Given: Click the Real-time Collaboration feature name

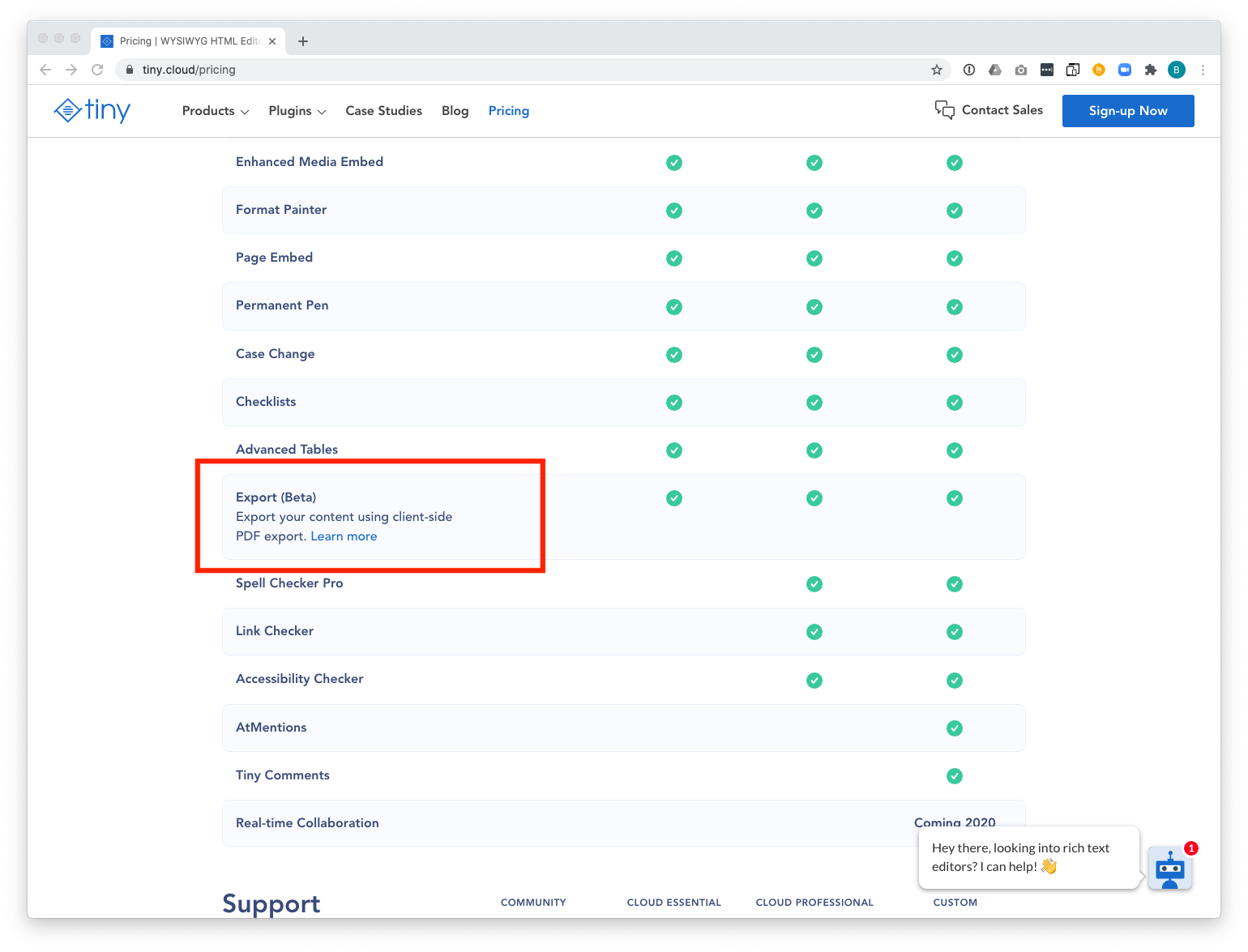Looking at the screenshot, I should pyautogui.click(x=307, y=823).
